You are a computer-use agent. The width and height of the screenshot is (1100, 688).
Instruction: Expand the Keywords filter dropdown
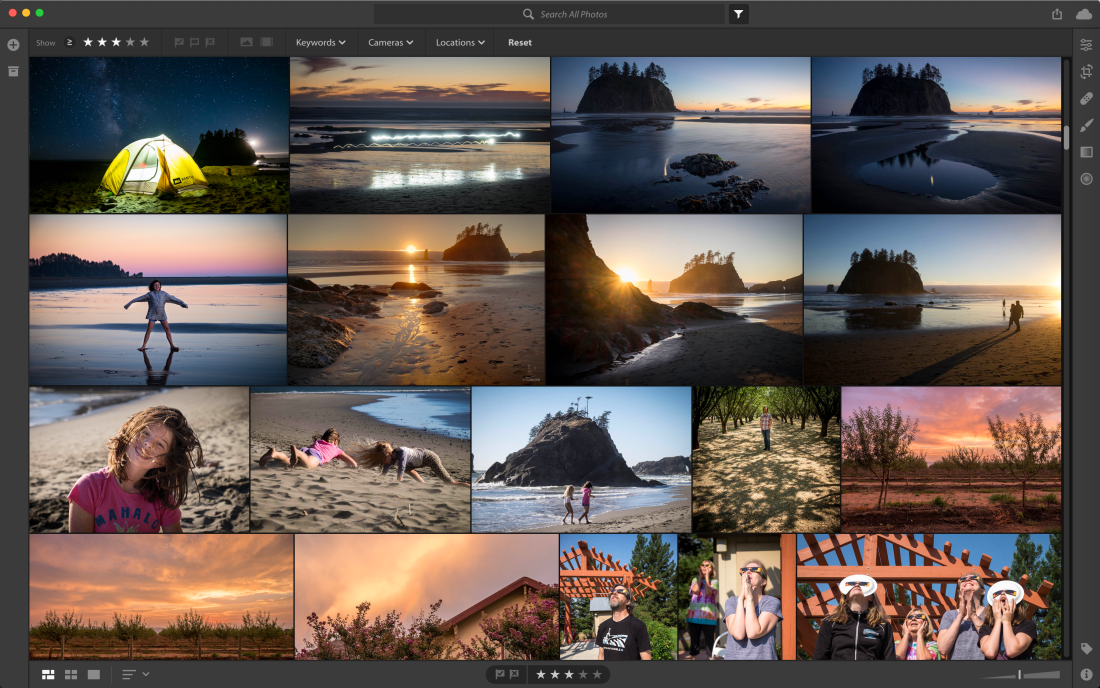tap(320, 43)
